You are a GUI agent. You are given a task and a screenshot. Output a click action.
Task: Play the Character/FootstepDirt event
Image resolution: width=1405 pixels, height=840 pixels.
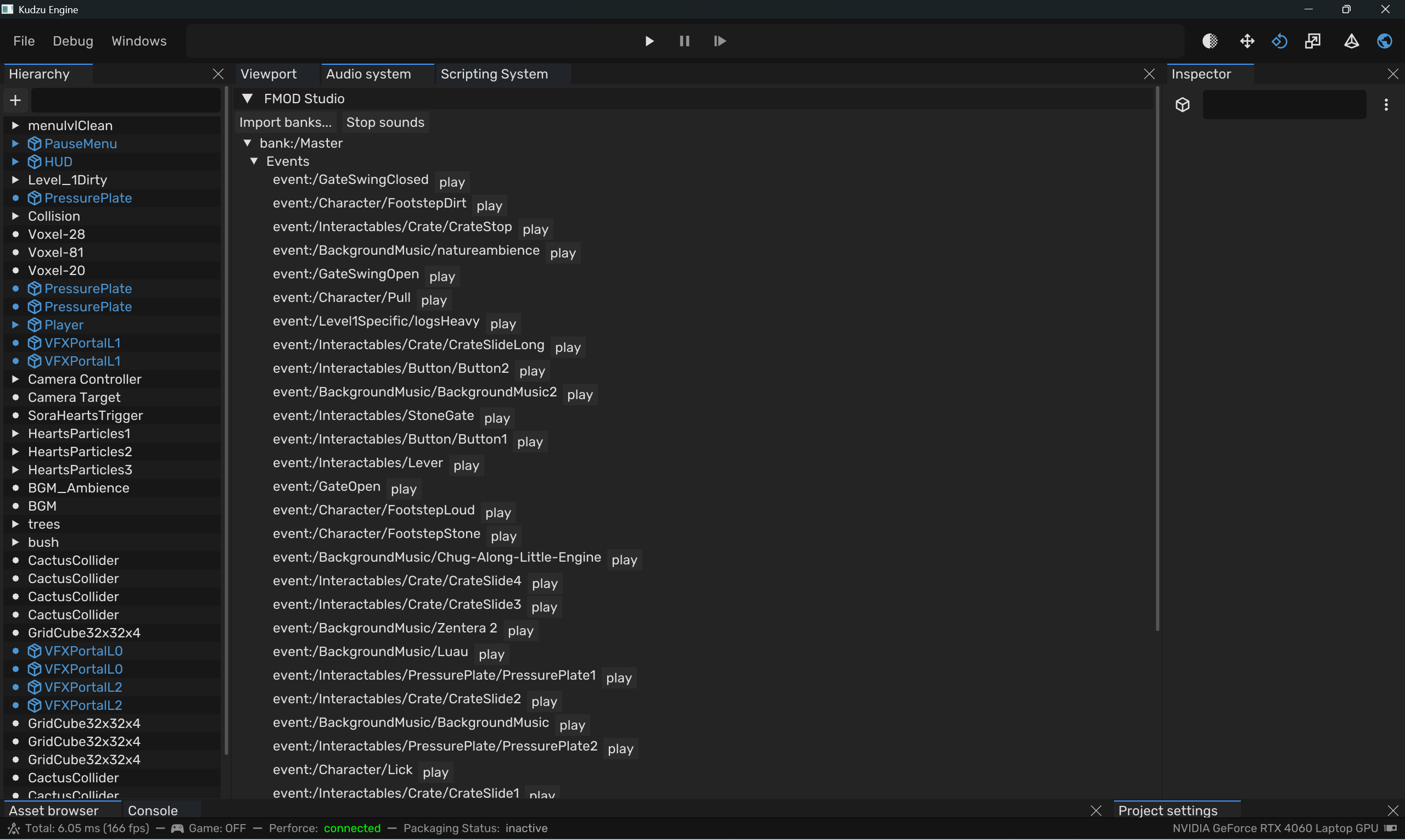pos(489,205)
